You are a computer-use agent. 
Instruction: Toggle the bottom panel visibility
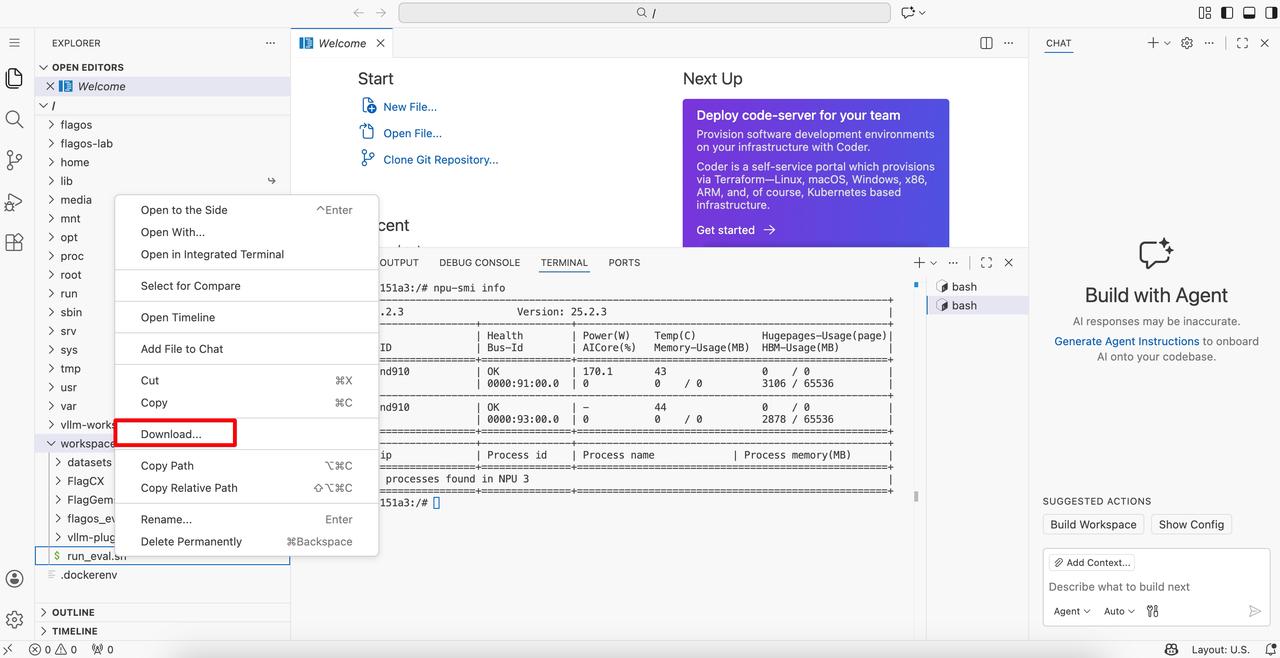pyautogui.click(x=1249, y=13)
